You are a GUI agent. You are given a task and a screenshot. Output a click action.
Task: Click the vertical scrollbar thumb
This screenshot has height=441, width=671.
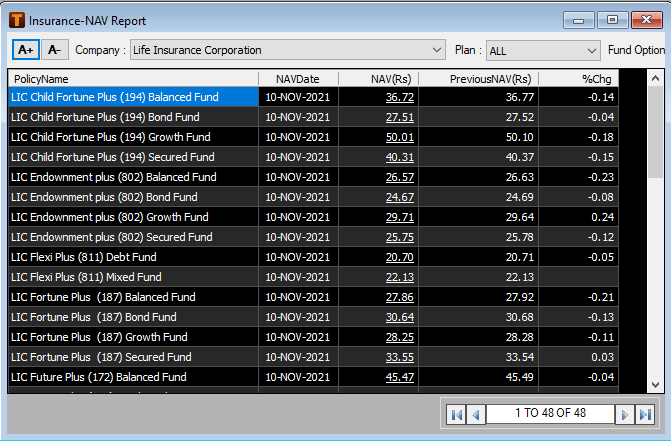(655, 132)
